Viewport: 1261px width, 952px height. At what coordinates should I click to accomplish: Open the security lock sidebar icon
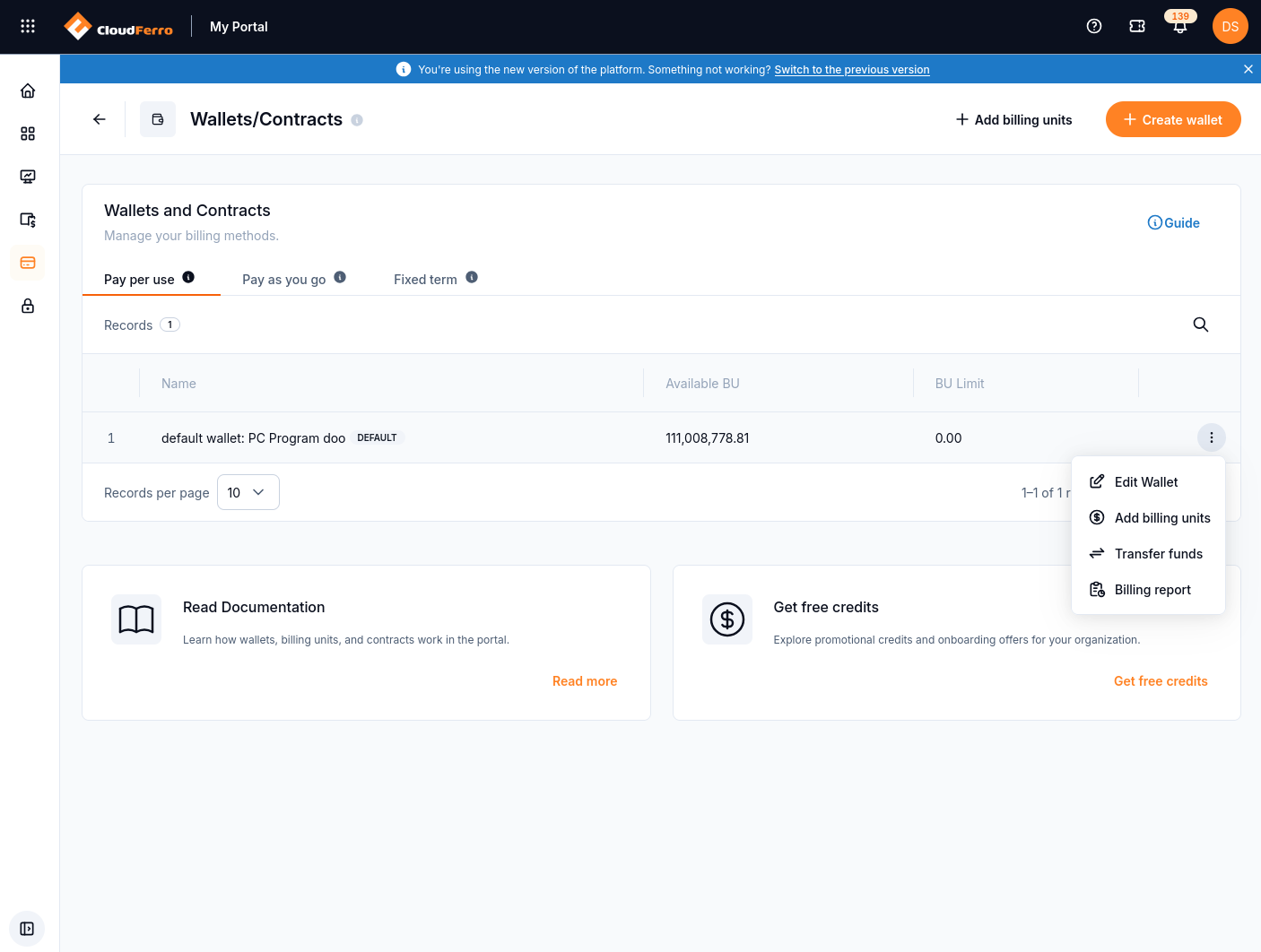coord(28,306)
